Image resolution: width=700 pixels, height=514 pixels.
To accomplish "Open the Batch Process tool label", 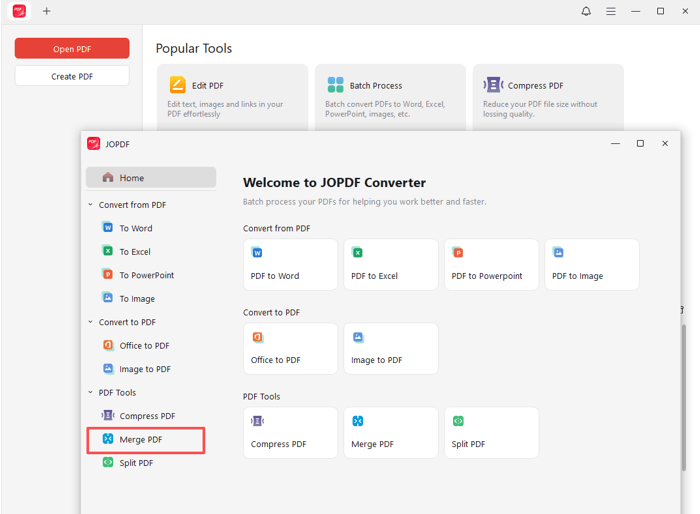I will tap(376, 85).
